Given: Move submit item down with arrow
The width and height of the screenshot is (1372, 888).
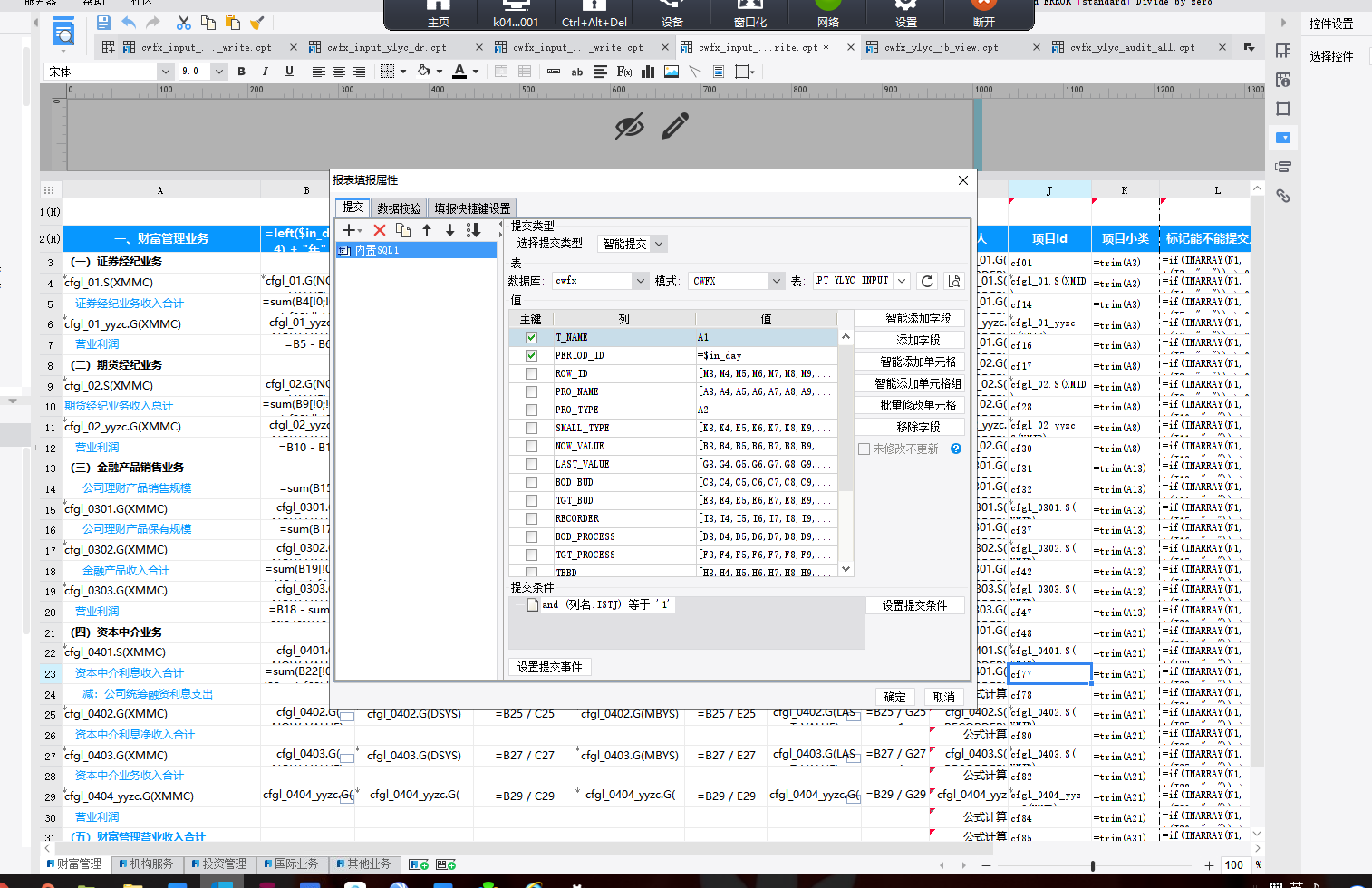Looking at the screenshot, I should (449, 230).
